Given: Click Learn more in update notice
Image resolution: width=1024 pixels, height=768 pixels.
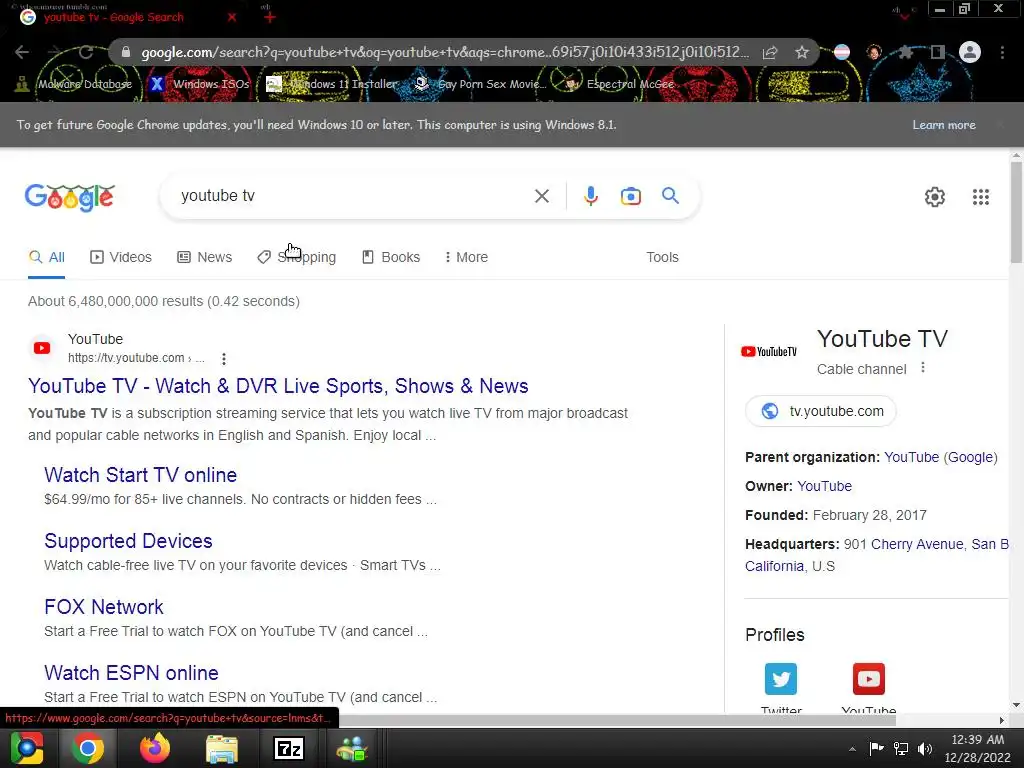Looking at the screenshot, I should tap(944, 125).
